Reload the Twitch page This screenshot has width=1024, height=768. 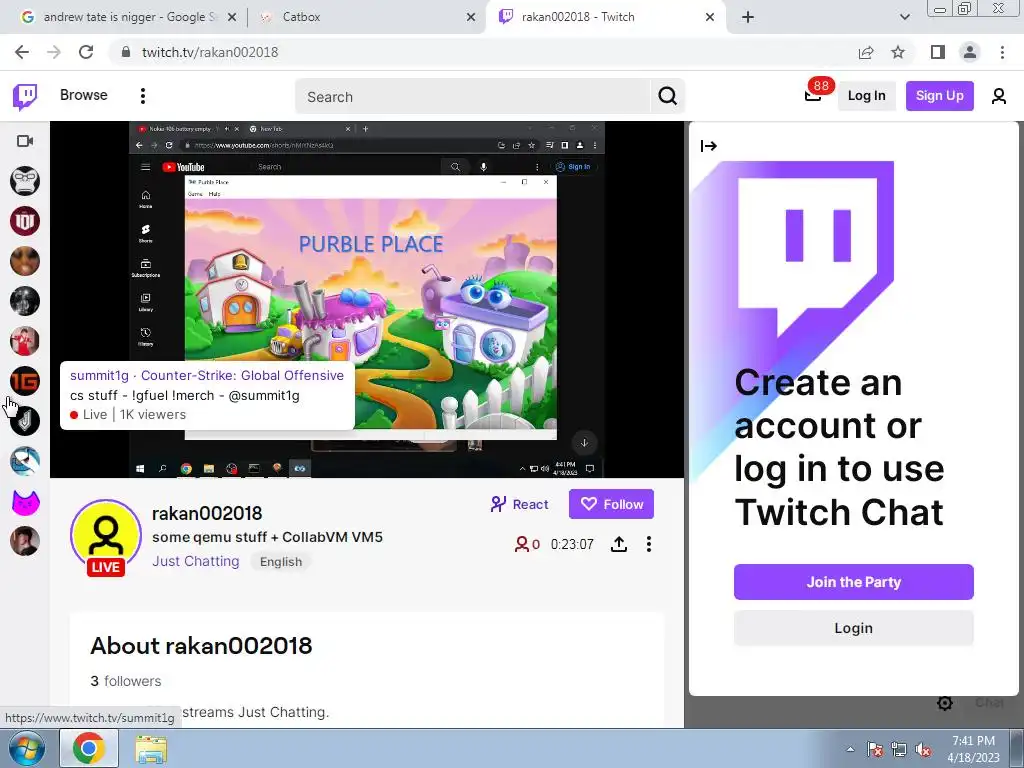[86, 52]
